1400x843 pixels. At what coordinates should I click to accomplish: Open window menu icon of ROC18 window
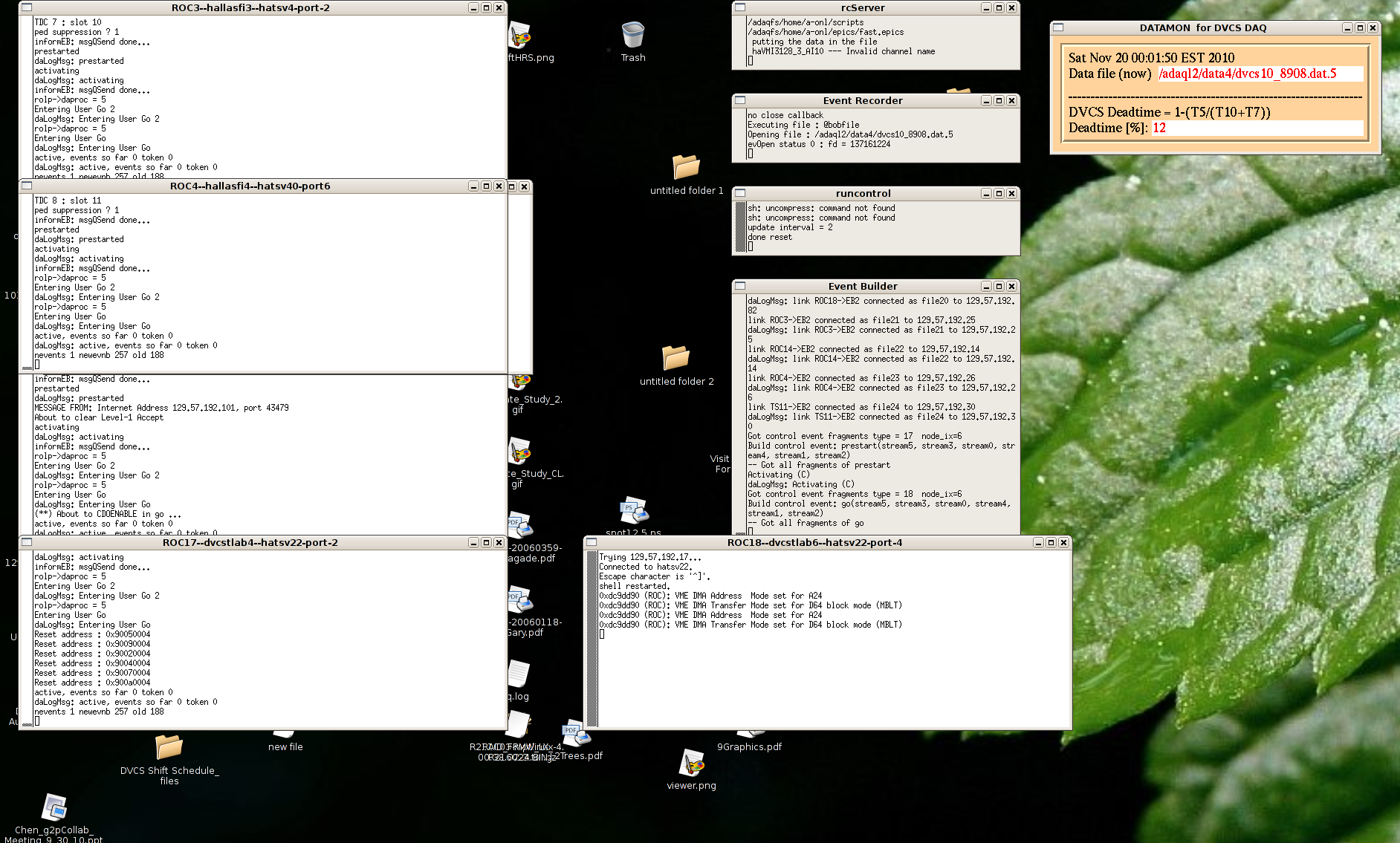pos(592,542)
